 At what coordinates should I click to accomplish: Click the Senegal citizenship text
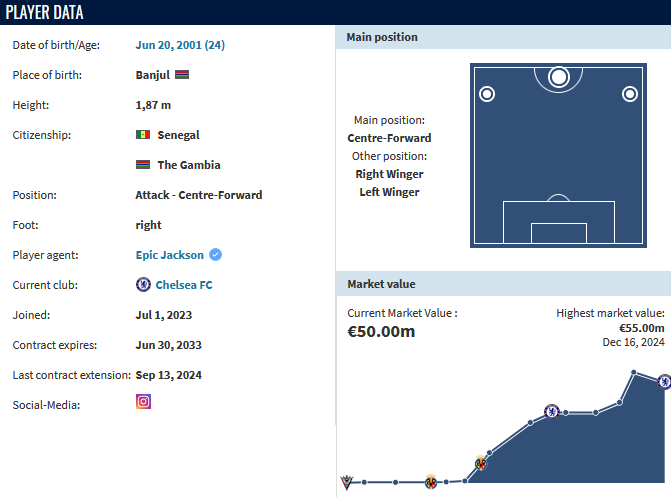tap(178, 135)
